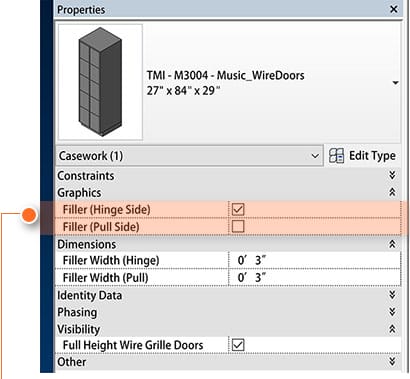Expand the Constraints section
The height and width of the screenshot is (379, 410).
392,175
